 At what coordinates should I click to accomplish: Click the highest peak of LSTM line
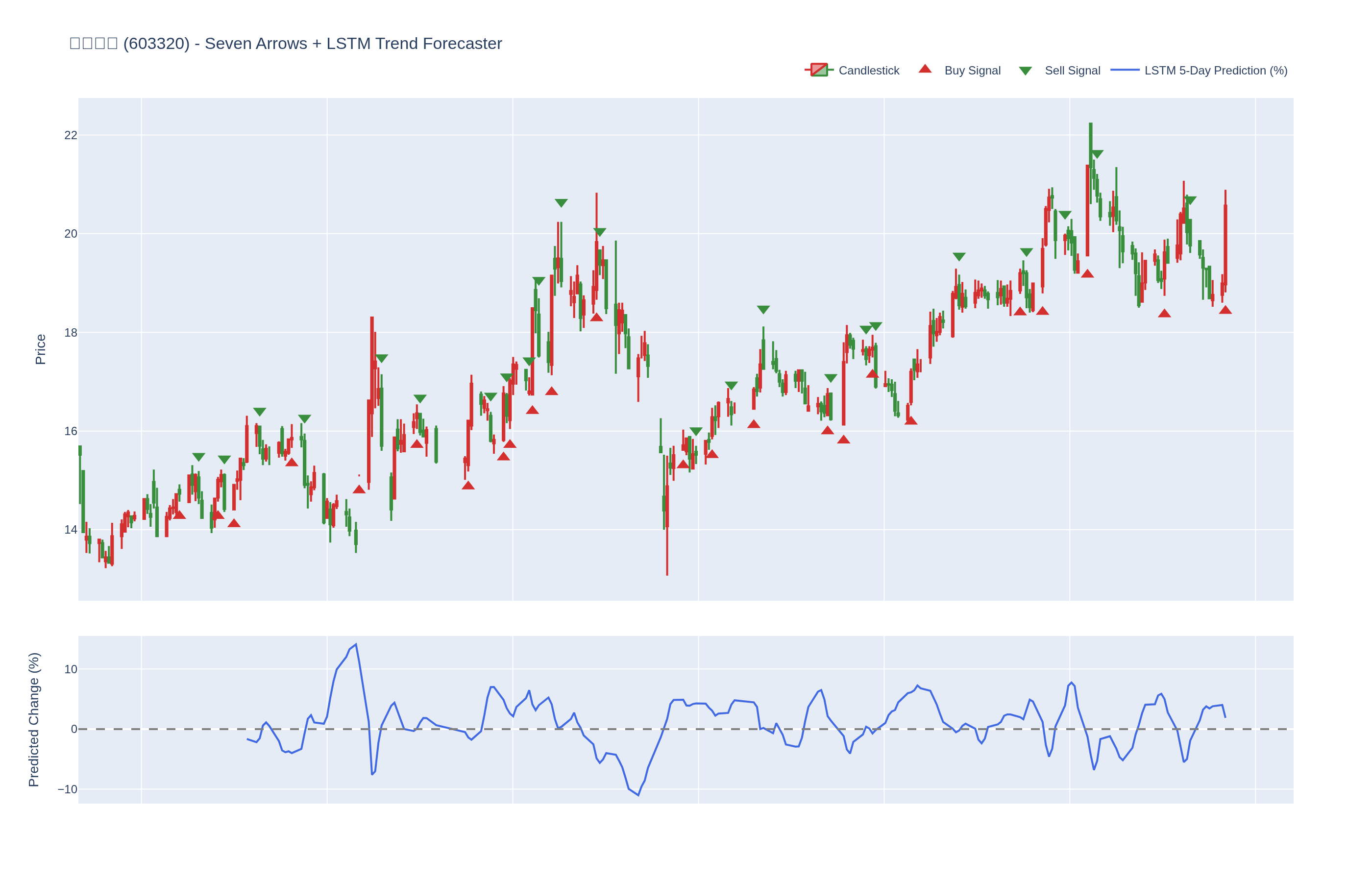coord(356,644)
